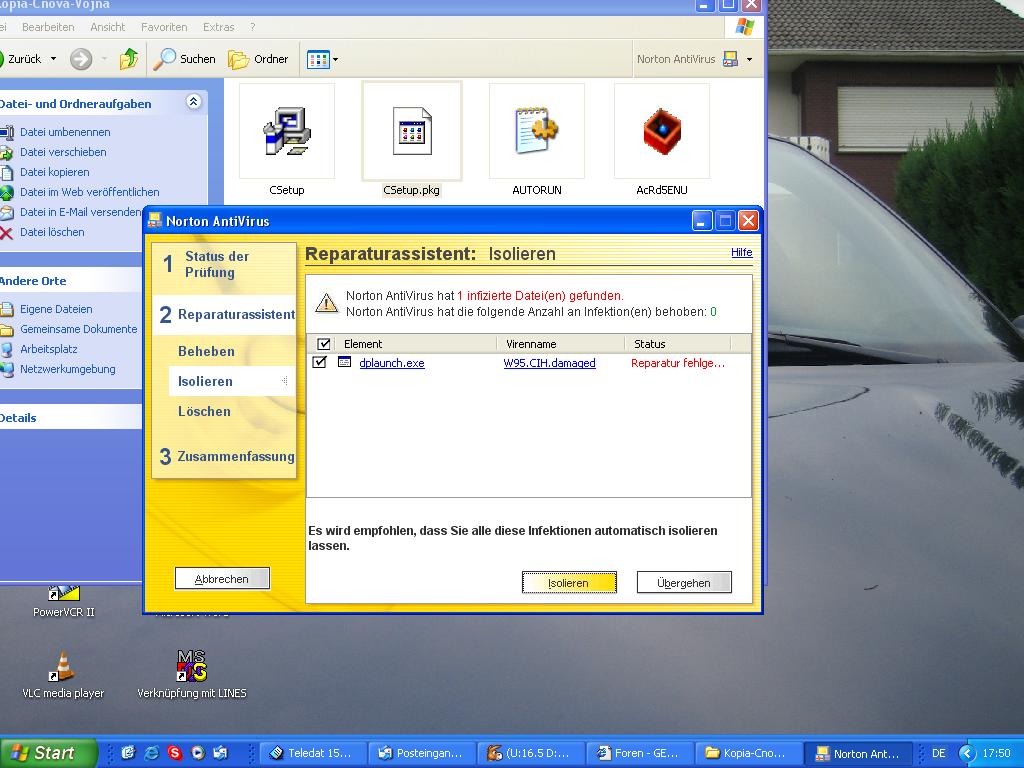Click the Suchen search toolbar button
Image resolution: width=1024 pixels, height=768 pixels.
click(x=185, y=59)
